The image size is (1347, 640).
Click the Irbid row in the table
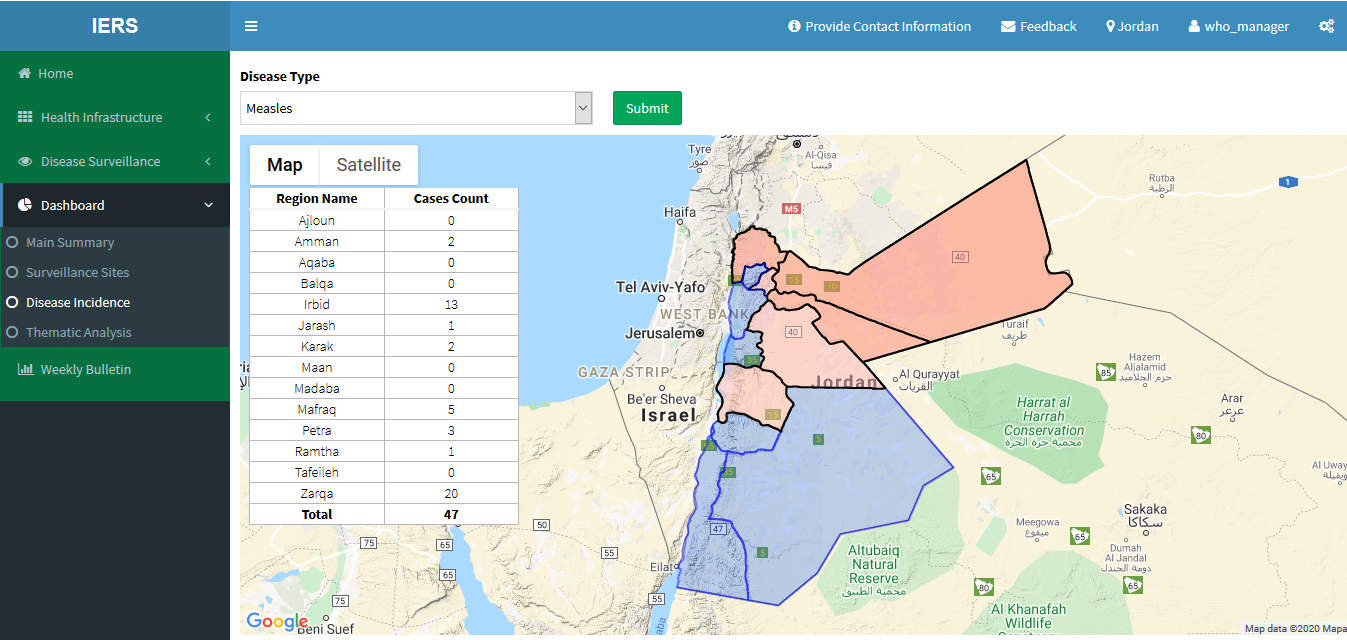(x=384, y=304)
